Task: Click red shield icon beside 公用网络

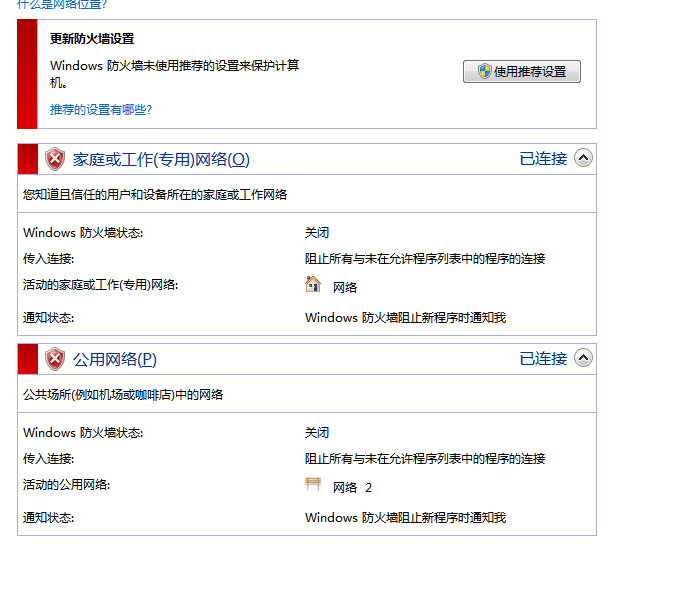Action: point(55,359)
